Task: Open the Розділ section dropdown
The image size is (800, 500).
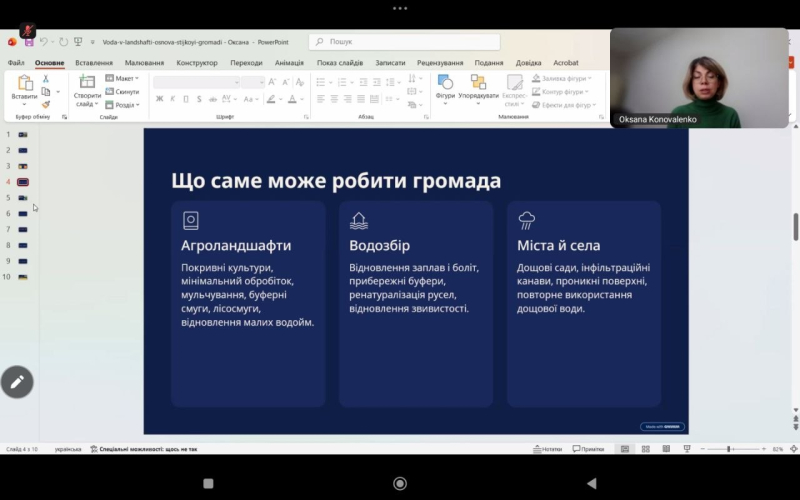Action: click(122, 105)
